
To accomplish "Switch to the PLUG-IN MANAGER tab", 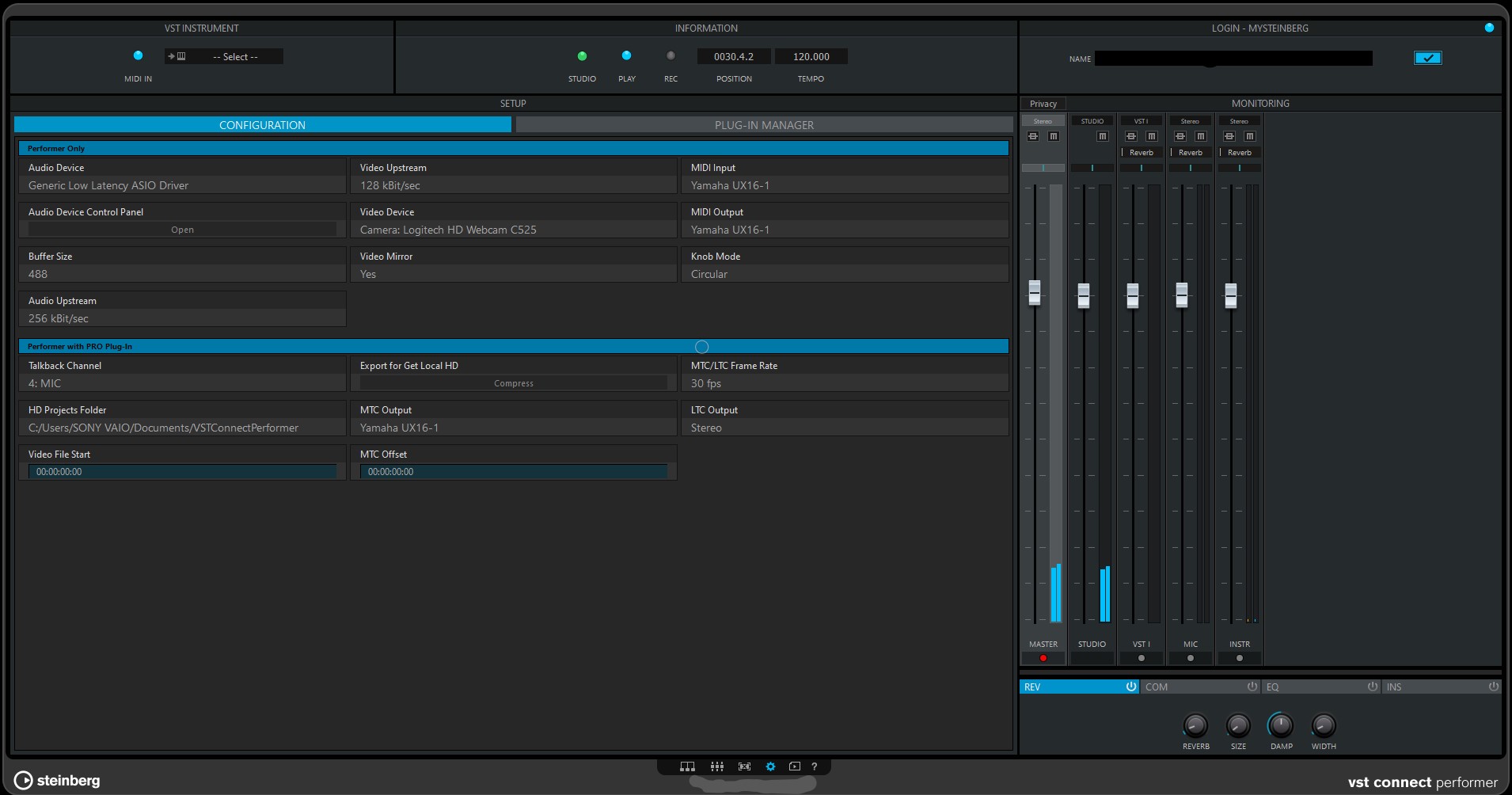I will click(x=764, y=125).
